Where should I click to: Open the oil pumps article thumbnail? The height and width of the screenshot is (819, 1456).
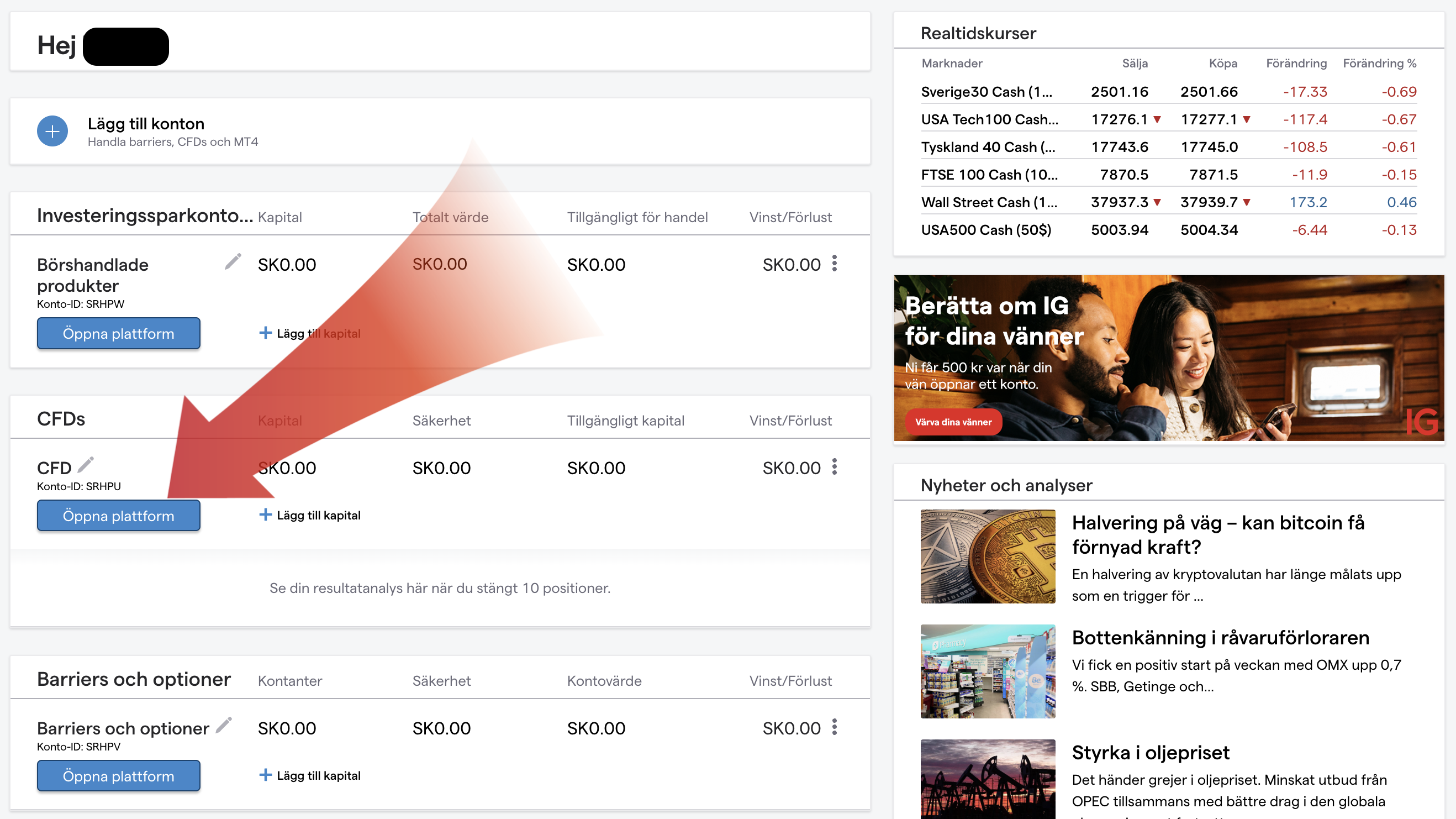[x=988, y=778]
